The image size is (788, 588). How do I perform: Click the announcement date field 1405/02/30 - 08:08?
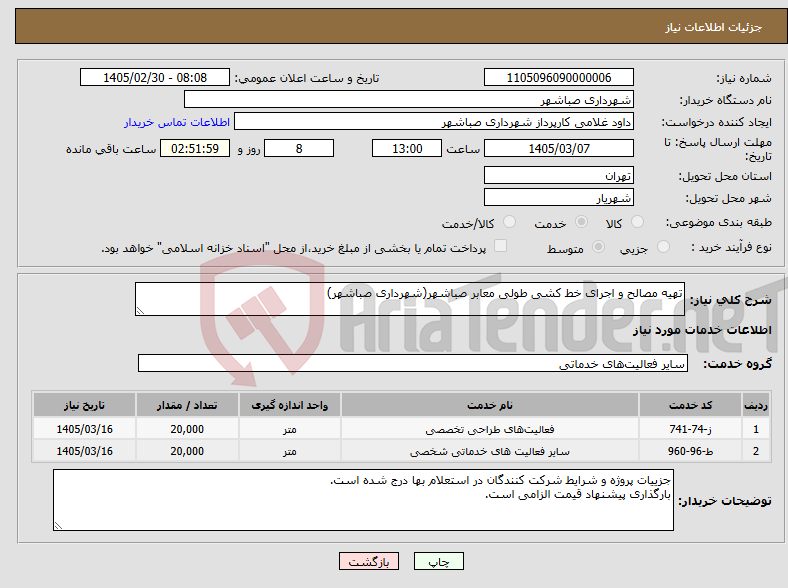pos(155,77)
